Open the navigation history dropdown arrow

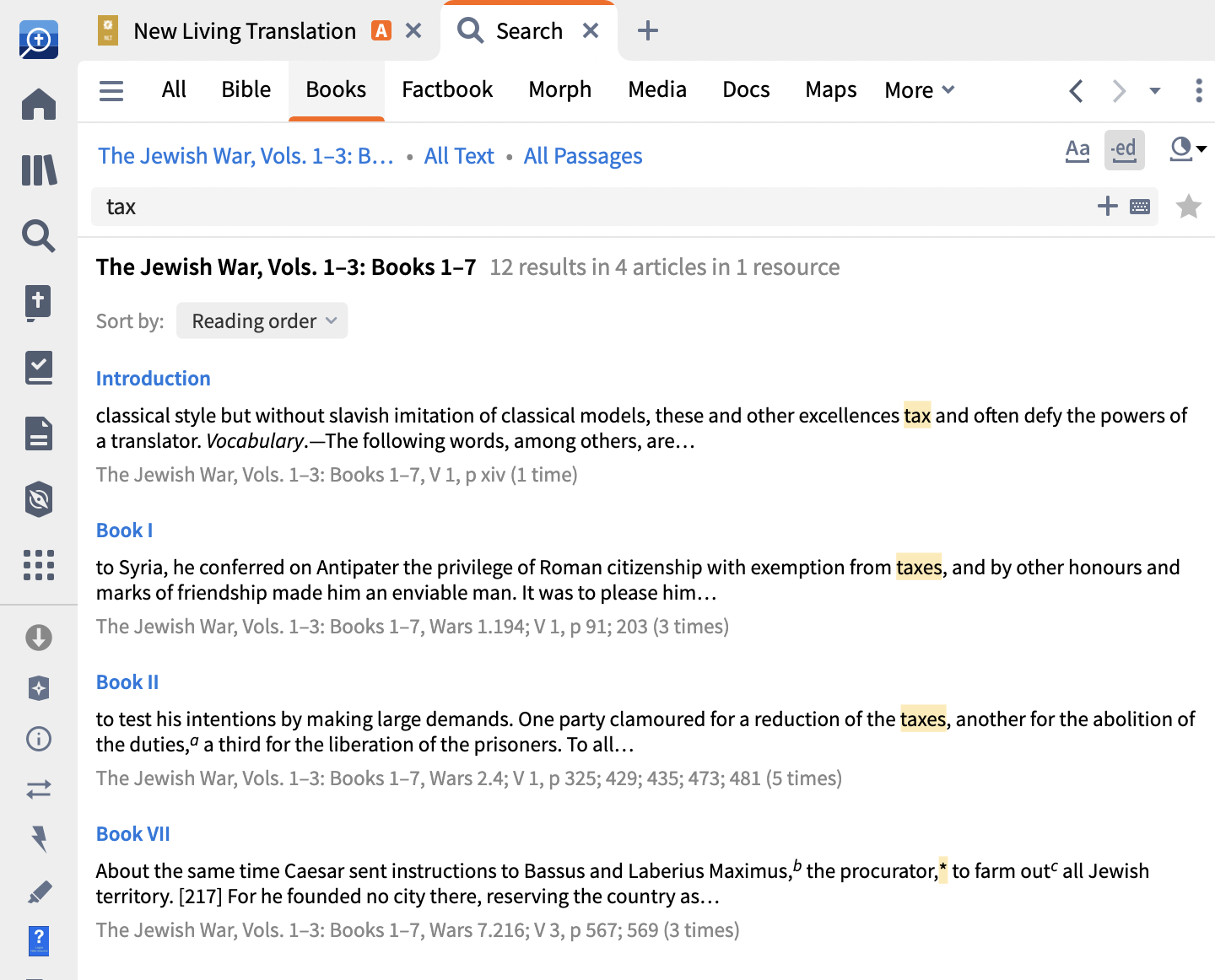[x=1155, y=91]
